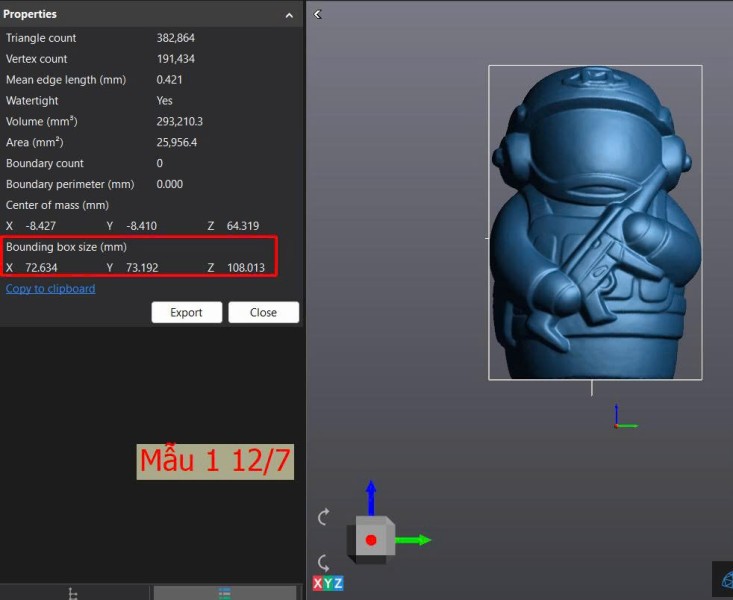
Task: Click the green Y-axis arrow on view cube
Action: [x=413, y=540]
